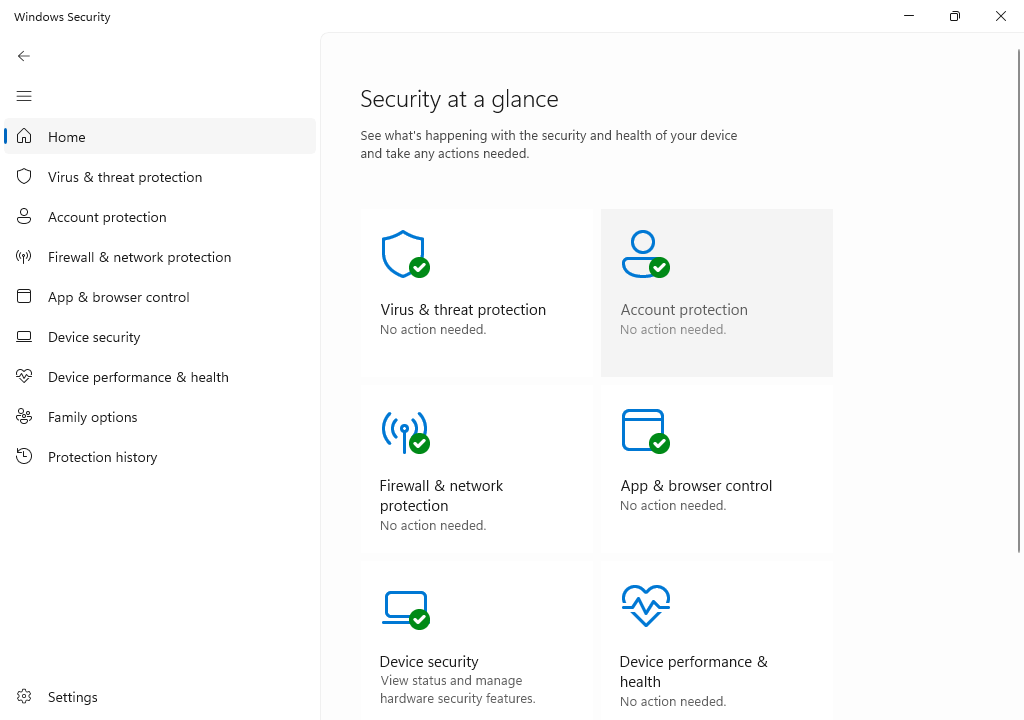The height and width of the screenshot is (720, 1024).
Task: Open Device performance & health sidebar item
Action: point(138,377)
